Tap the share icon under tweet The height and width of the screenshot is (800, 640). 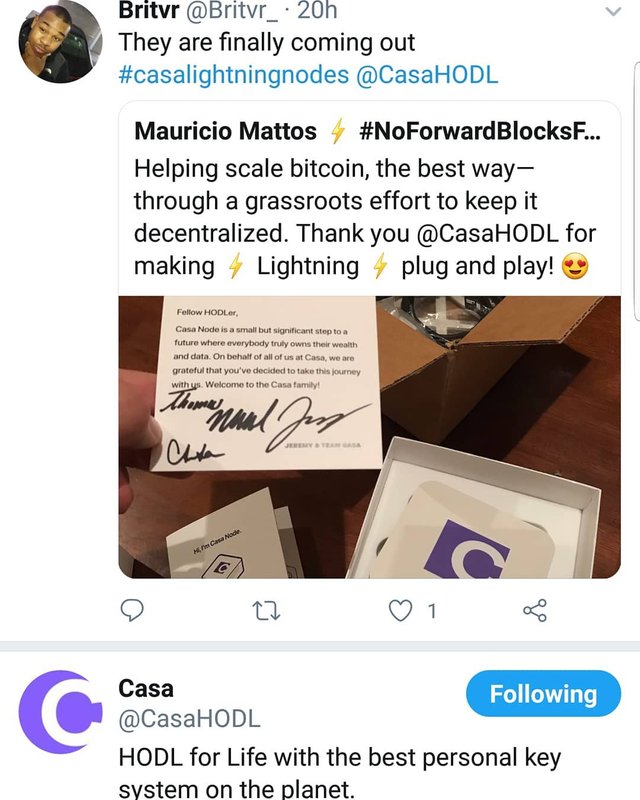[535, 610]
